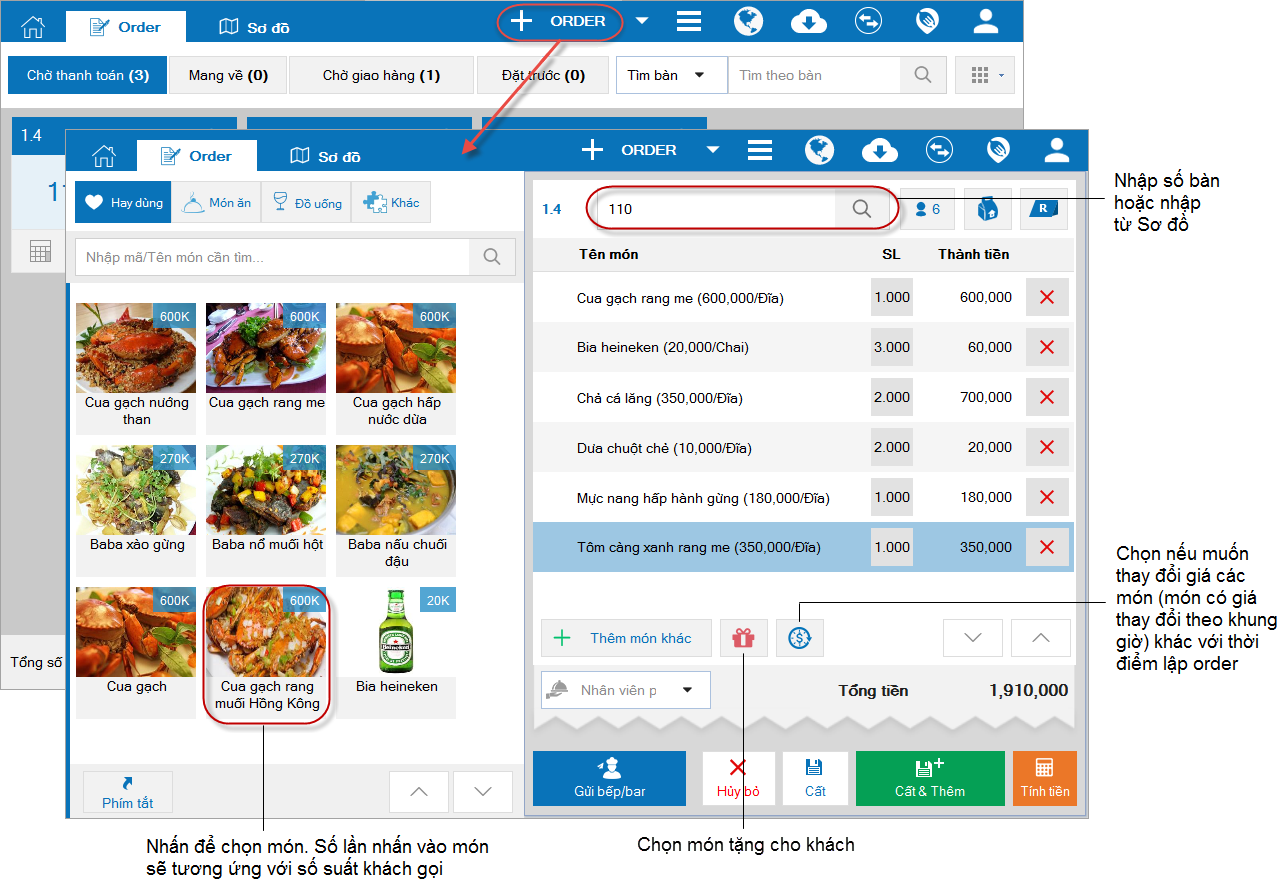Click the price change clock icon
Viewport: 1282px width, 882px height.
[x=799, y=638]
